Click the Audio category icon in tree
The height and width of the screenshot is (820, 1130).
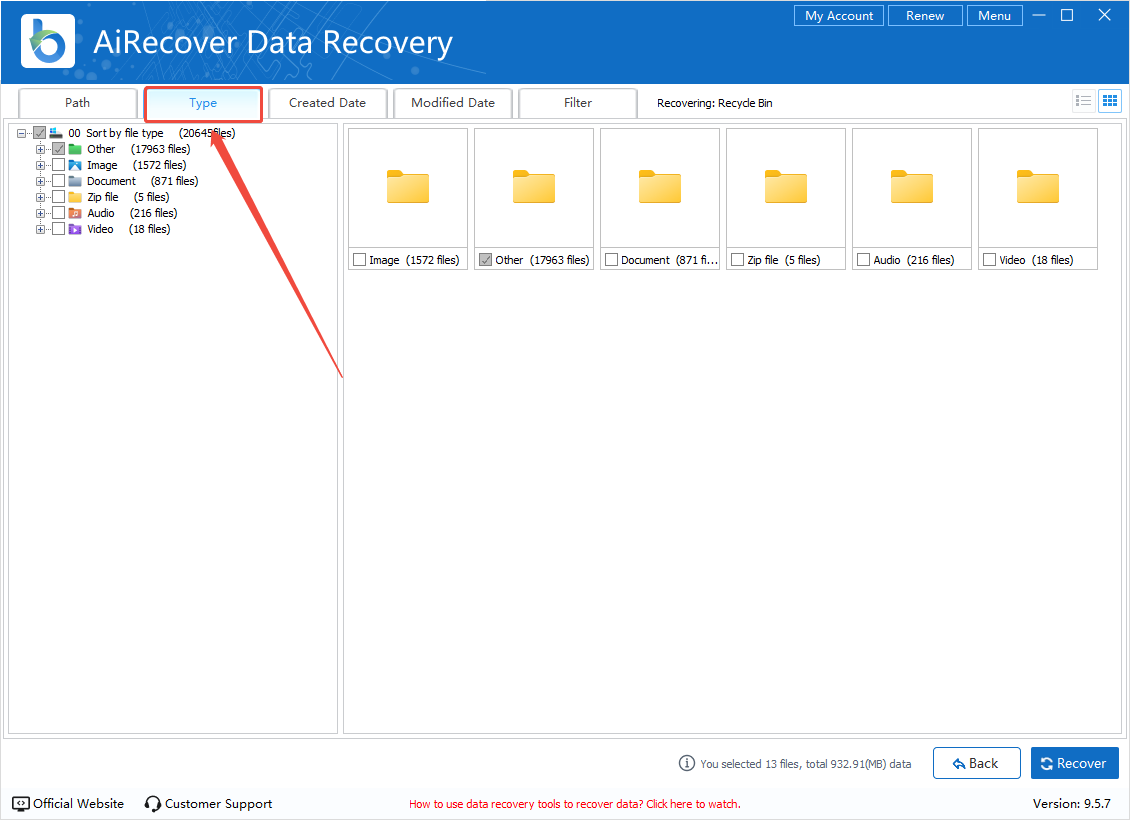(75, 213)
